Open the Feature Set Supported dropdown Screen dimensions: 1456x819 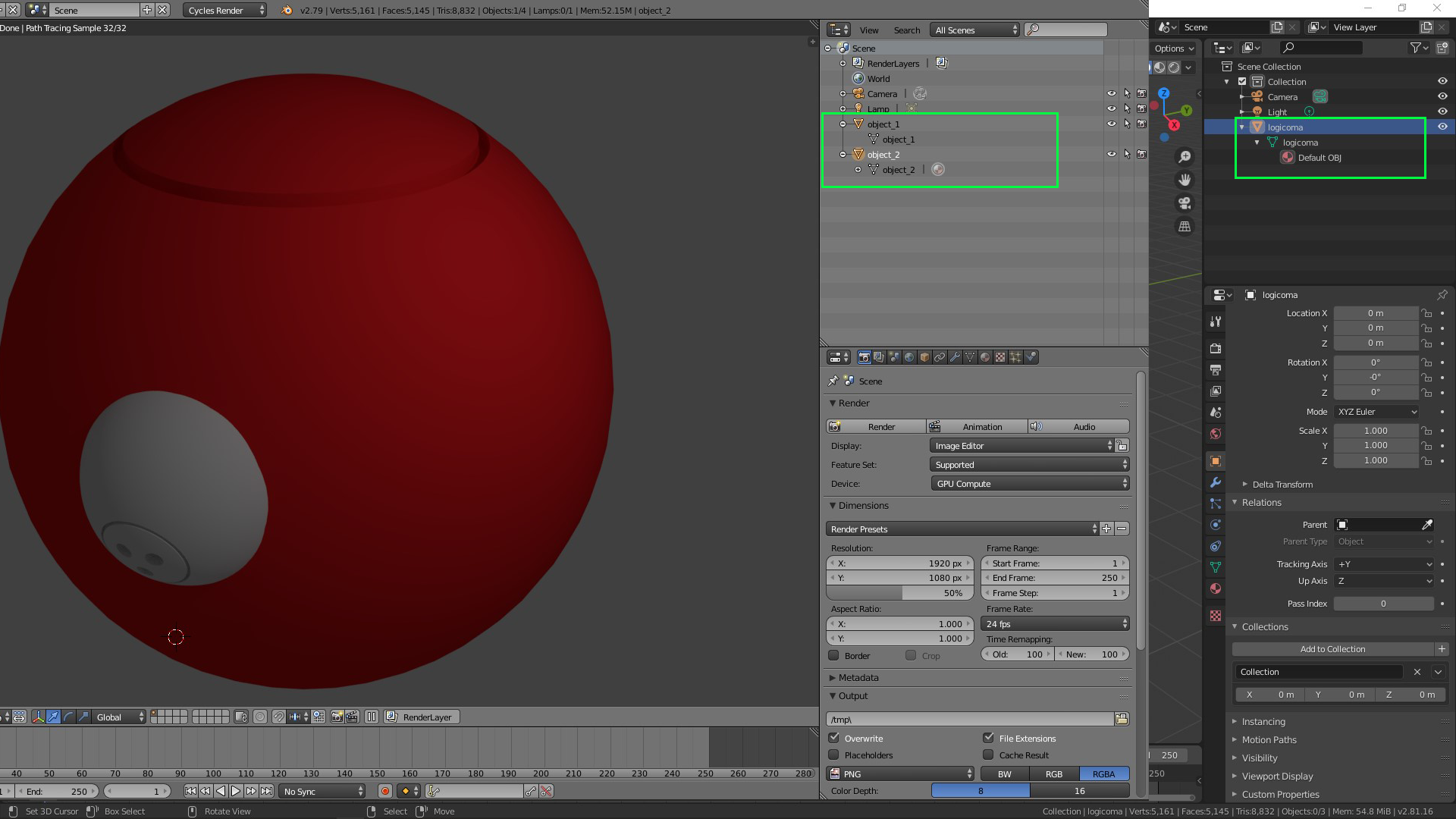pyautogui.click(x=1030, y=464)
